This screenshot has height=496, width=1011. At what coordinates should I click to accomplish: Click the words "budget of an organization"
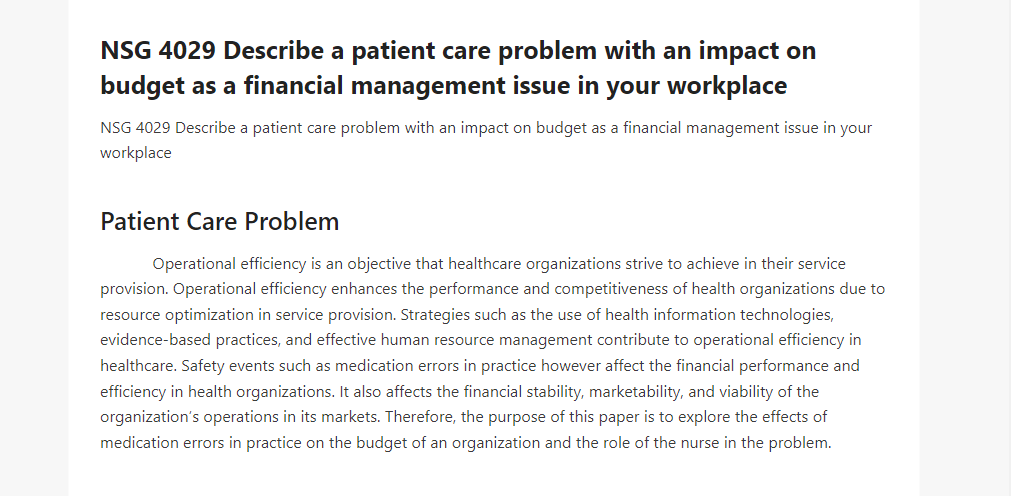[x=447, y=442]
